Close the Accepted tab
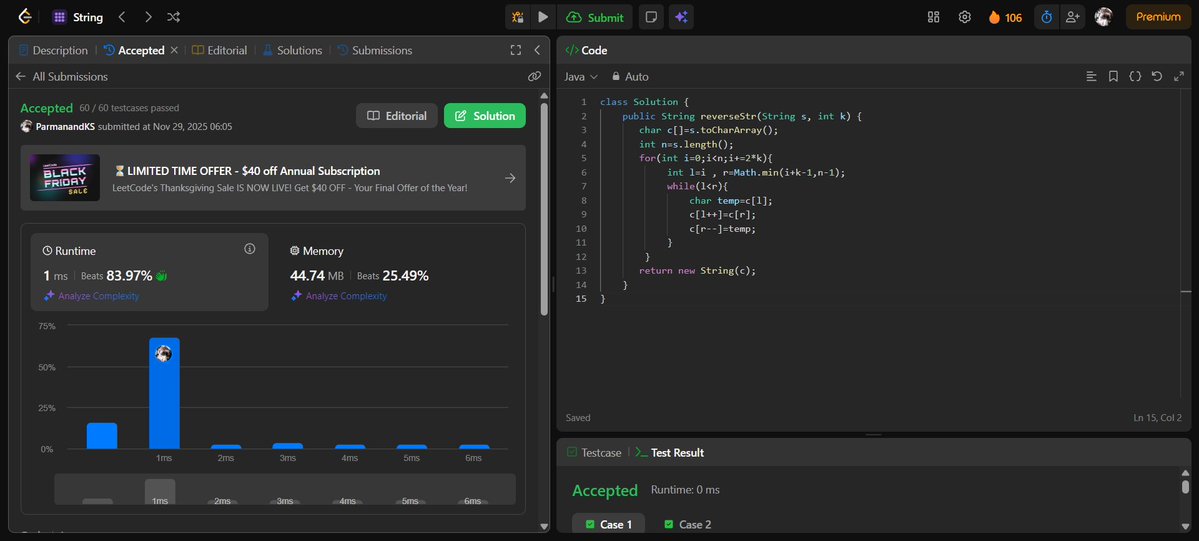Screen dimensions: 1199x541 click(x=174, y=50)
